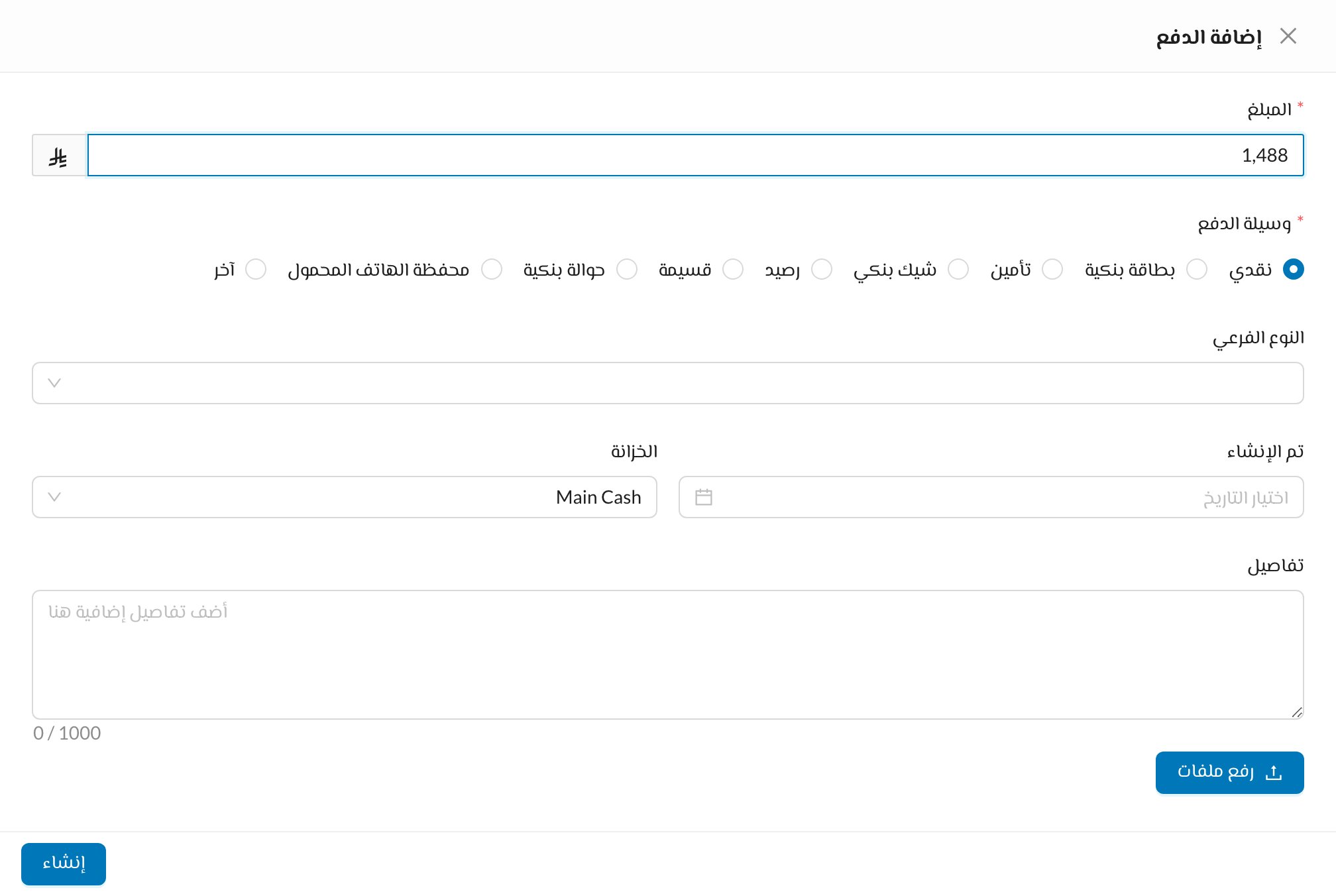Choose محفظة الهاتف المحمول mobile wallet option
Image resolution: width=1336 pixels, height=896 pixels.
click(492, 269)
